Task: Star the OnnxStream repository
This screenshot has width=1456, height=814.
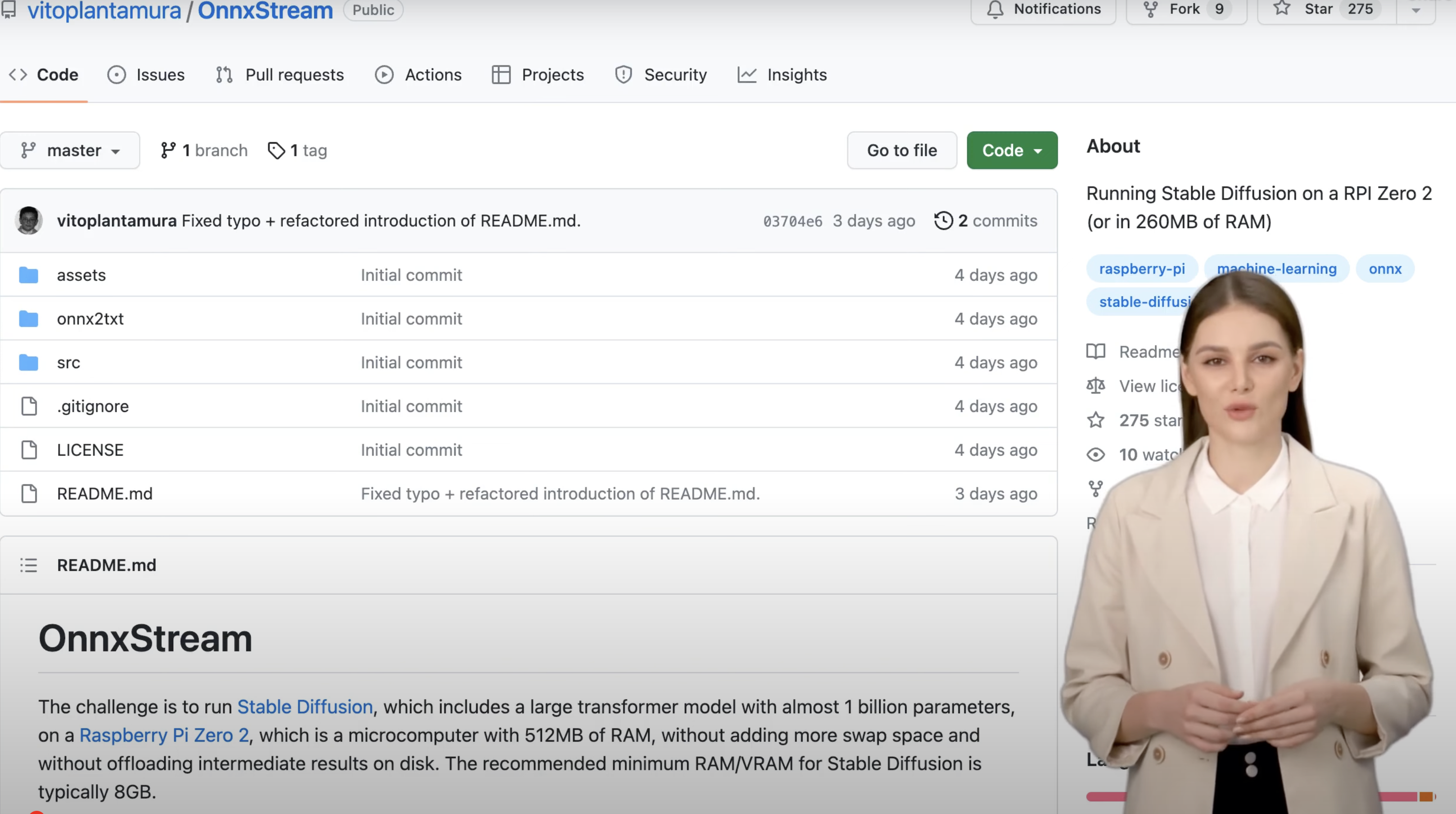Action: pyautogui.click(x=1327, y=9)
